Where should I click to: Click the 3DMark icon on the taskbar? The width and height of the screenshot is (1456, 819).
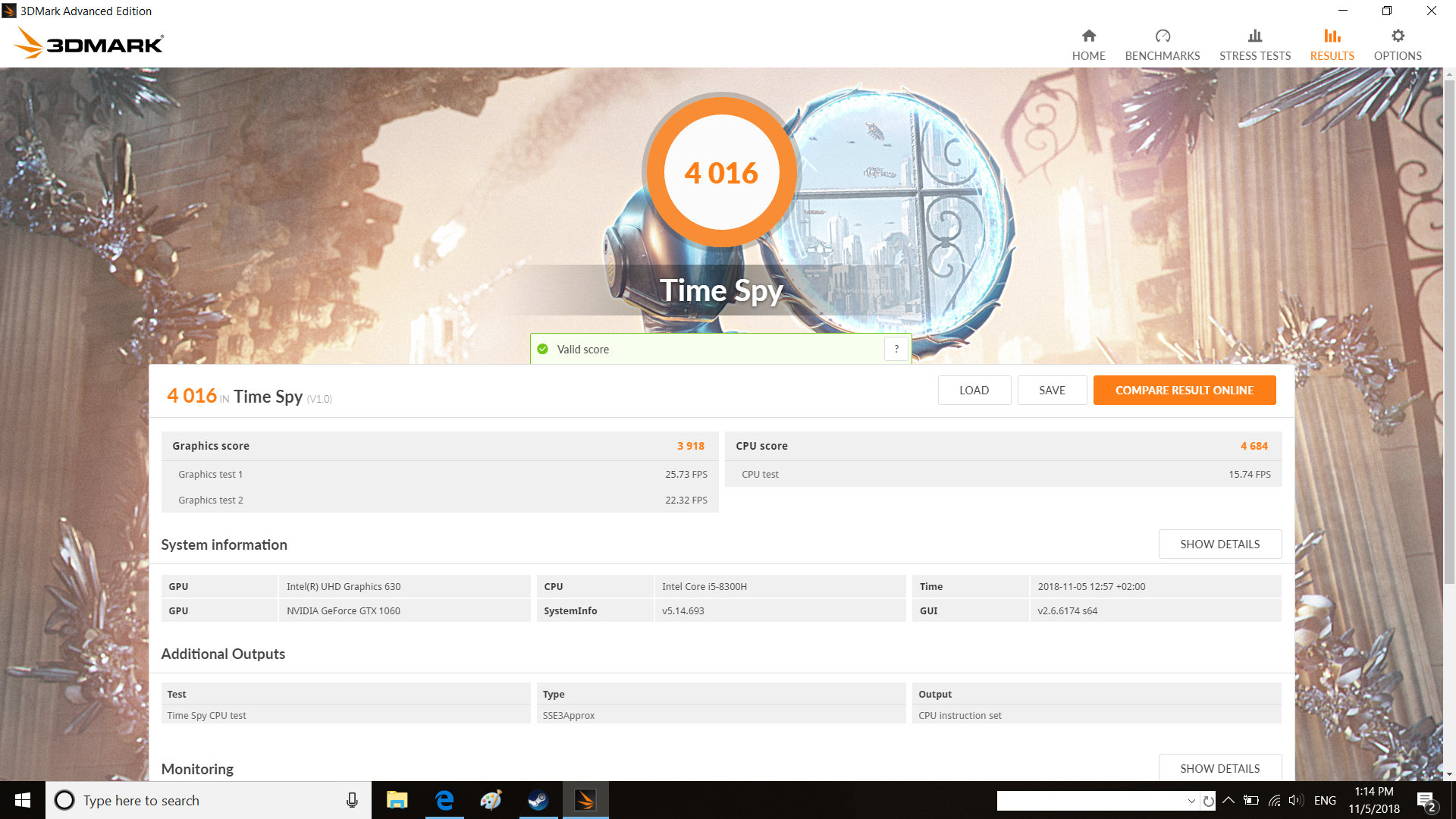point(585,800)
